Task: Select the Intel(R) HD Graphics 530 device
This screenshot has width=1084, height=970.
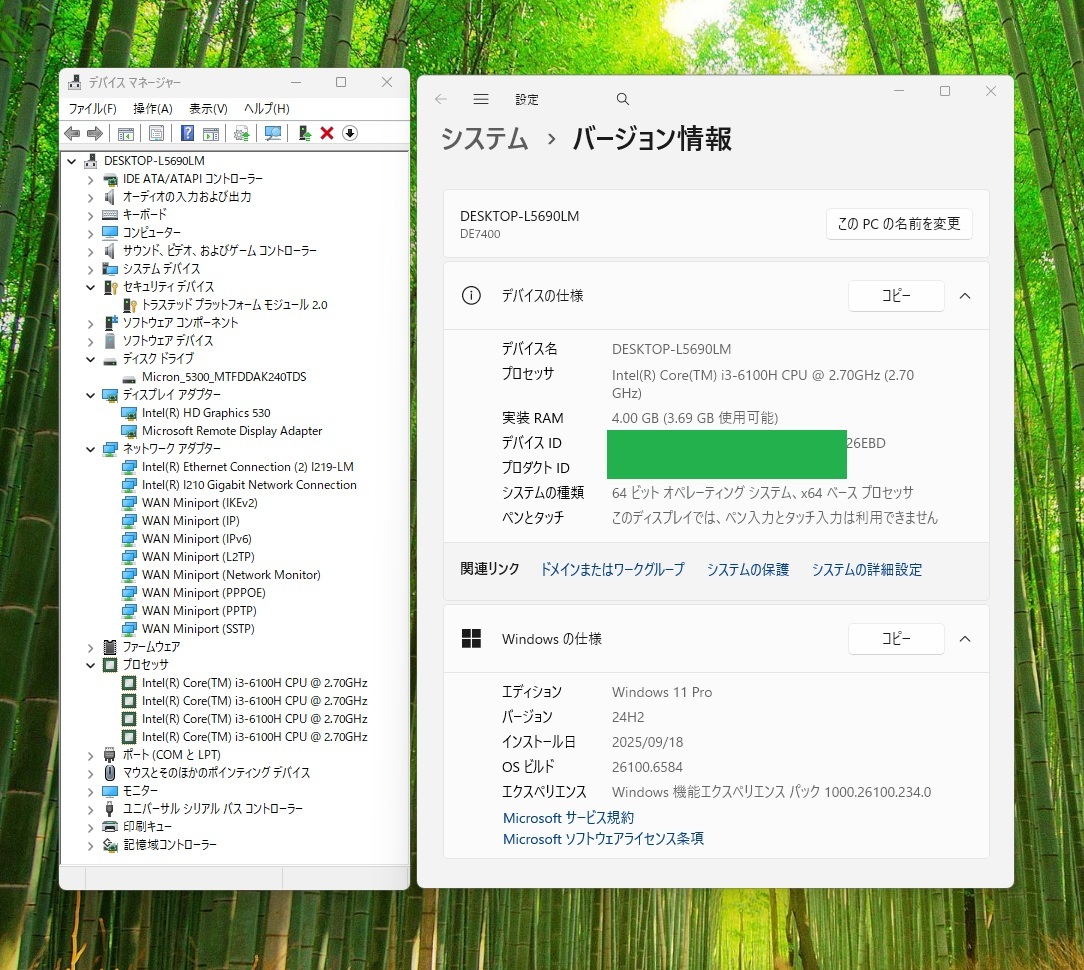Action: click(x=206, y=413)
